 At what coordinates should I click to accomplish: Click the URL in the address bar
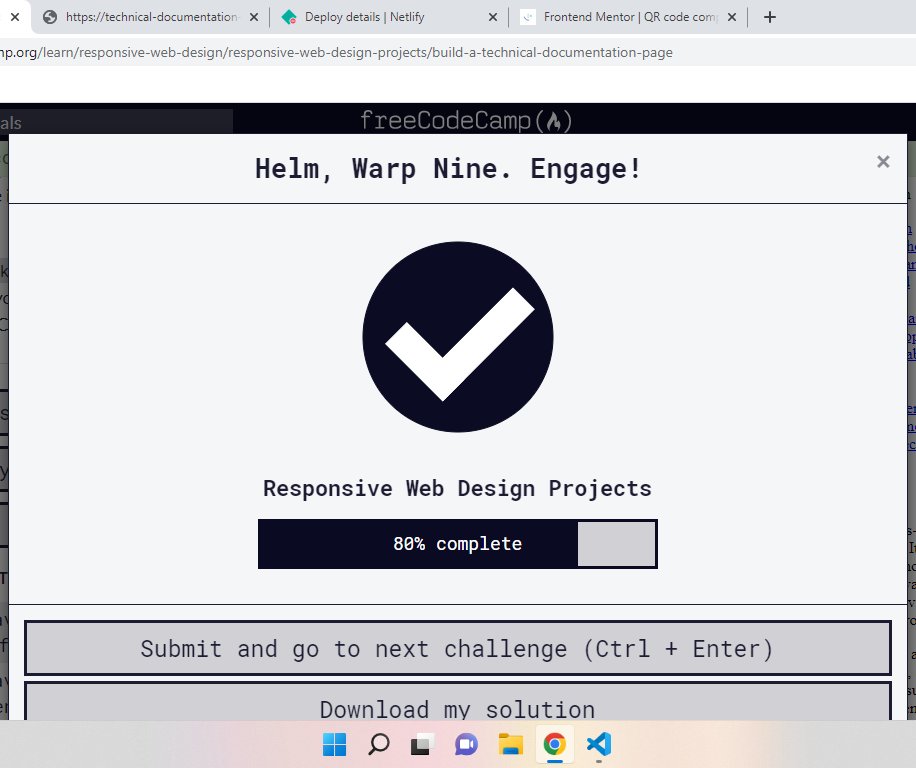click(336, 53)
